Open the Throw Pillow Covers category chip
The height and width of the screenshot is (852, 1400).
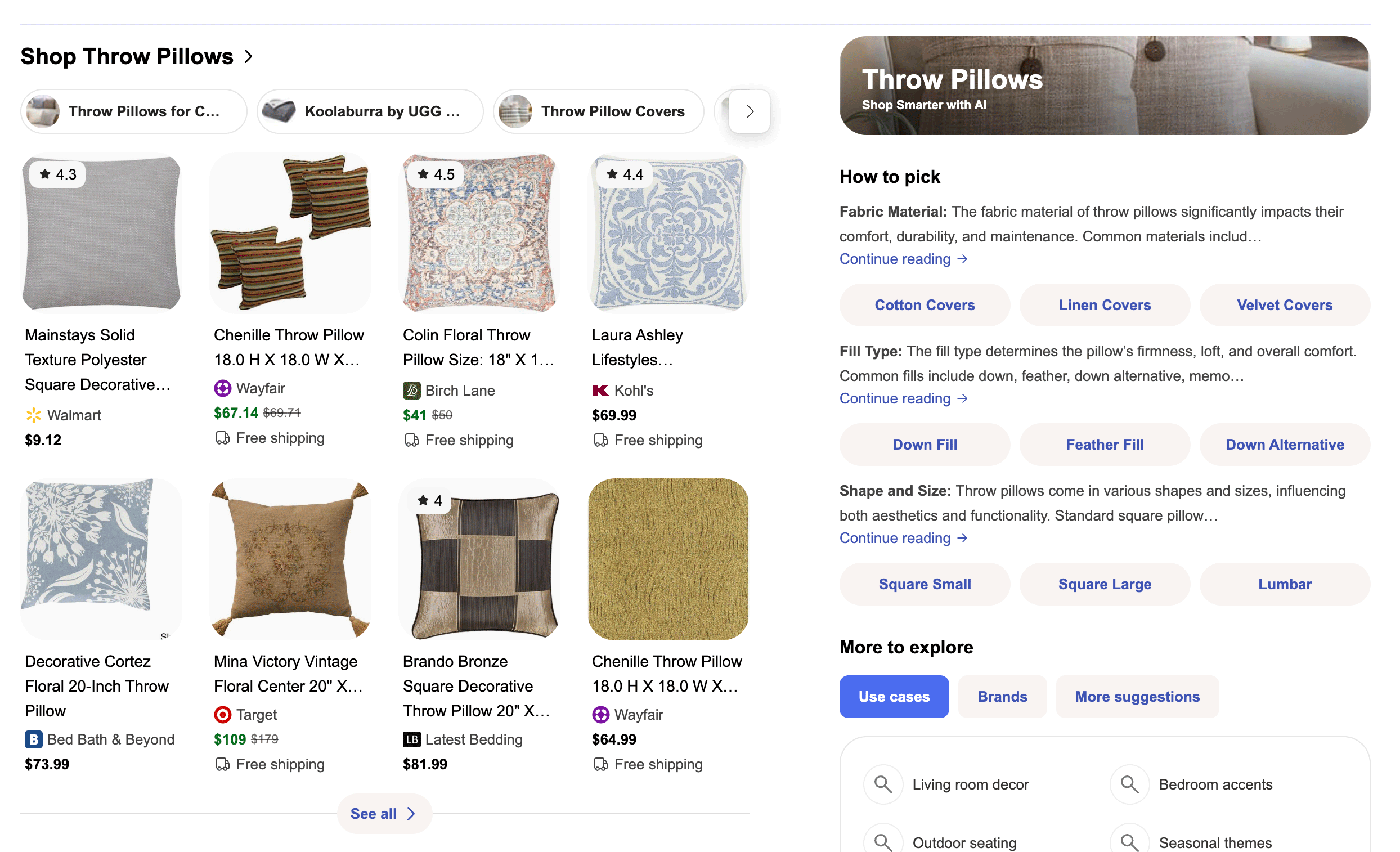pyautogui.click(x=599, y=112)
